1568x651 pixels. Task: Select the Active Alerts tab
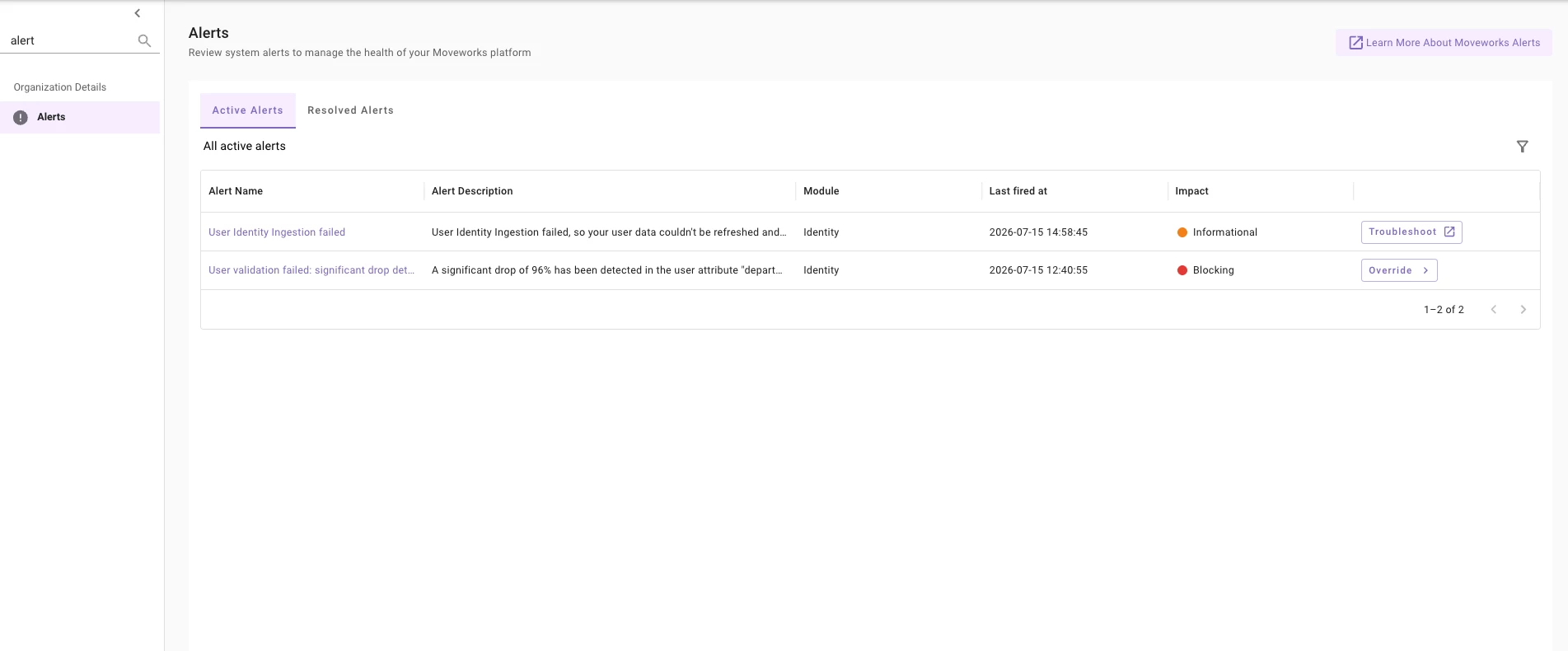click(247, 110)
